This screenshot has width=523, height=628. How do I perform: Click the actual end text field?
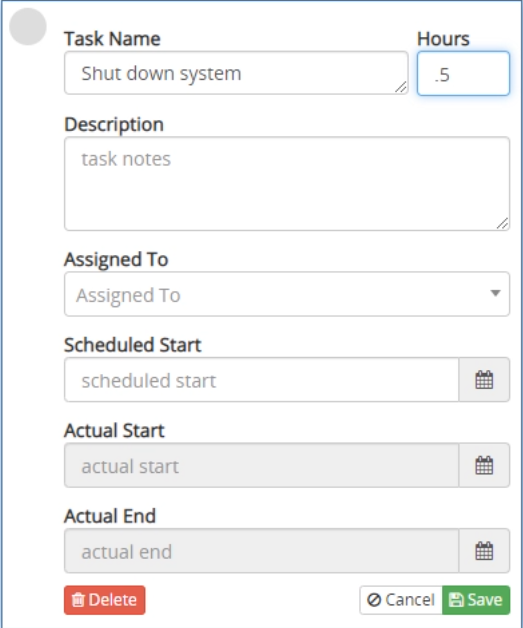[x=262, y=551]
